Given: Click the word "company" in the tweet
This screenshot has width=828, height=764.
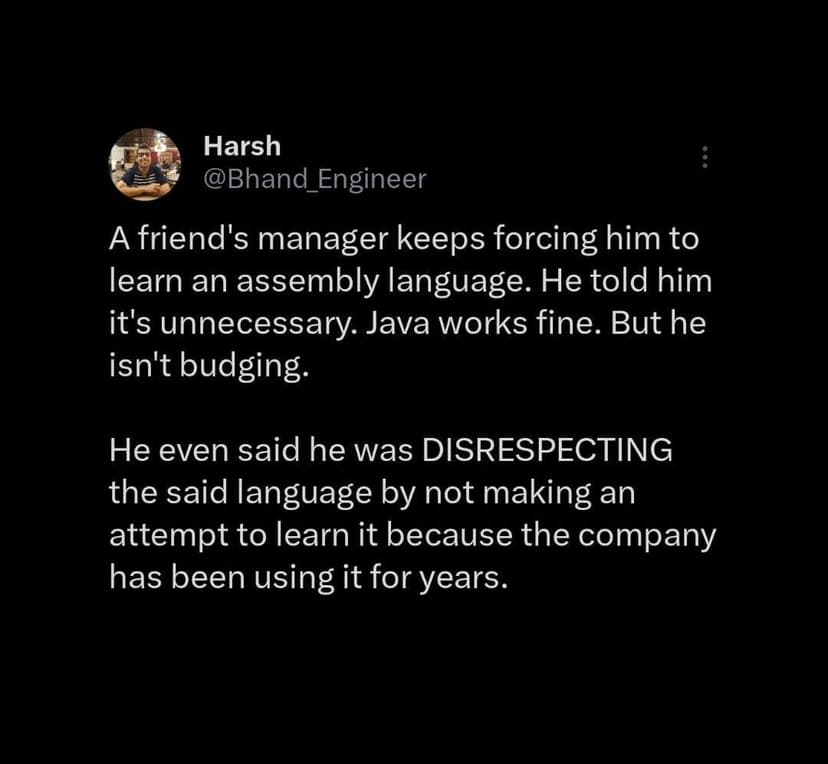Looking at the screenshot, I should [647, 535].
